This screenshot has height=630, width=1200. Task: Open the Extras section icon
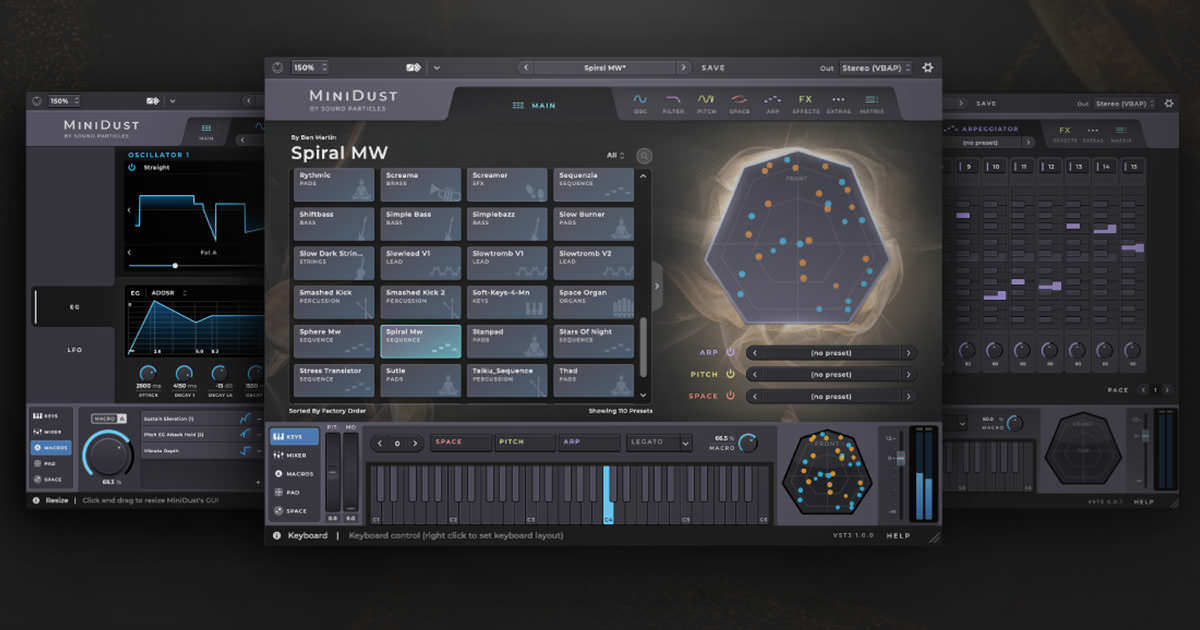pyautogui.click(x=838, y=103)
